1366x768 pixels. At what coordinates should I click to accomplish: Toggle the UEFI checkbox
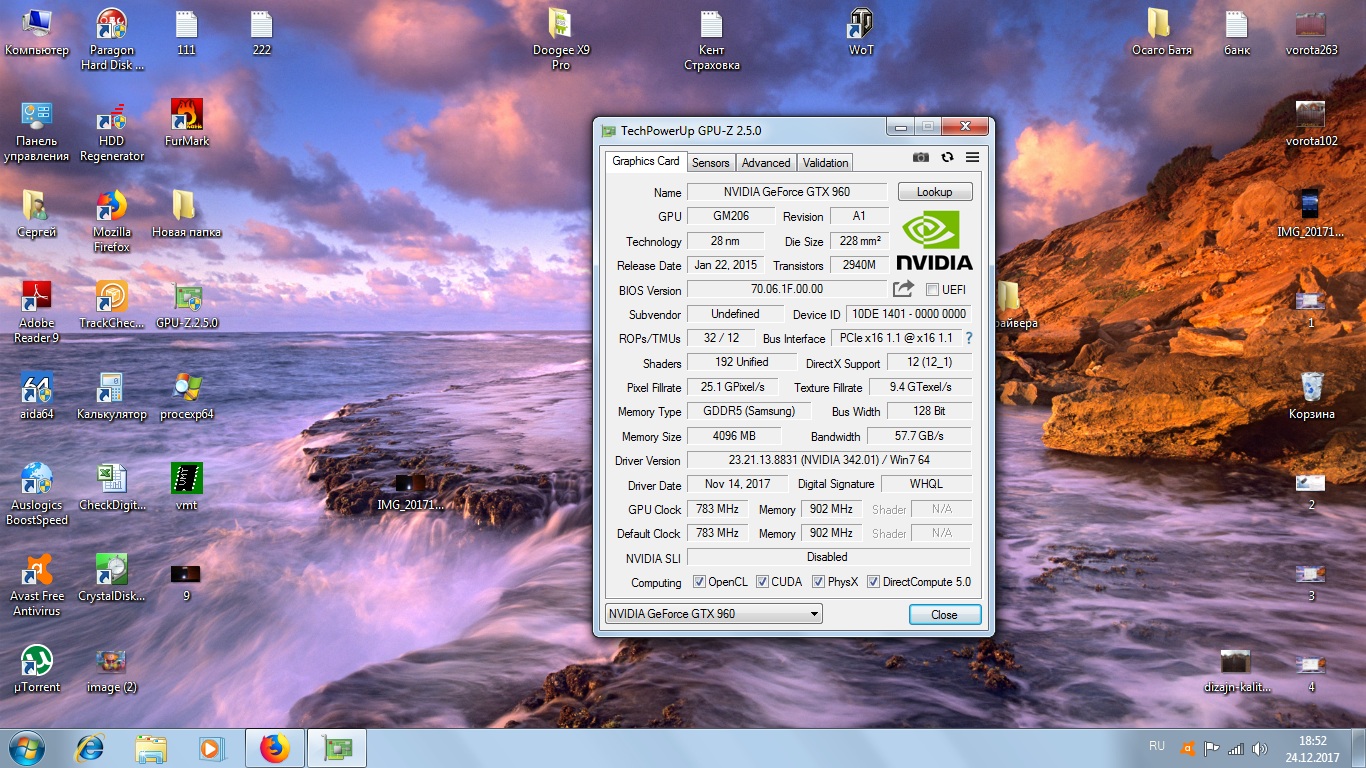tap(932, 290)
